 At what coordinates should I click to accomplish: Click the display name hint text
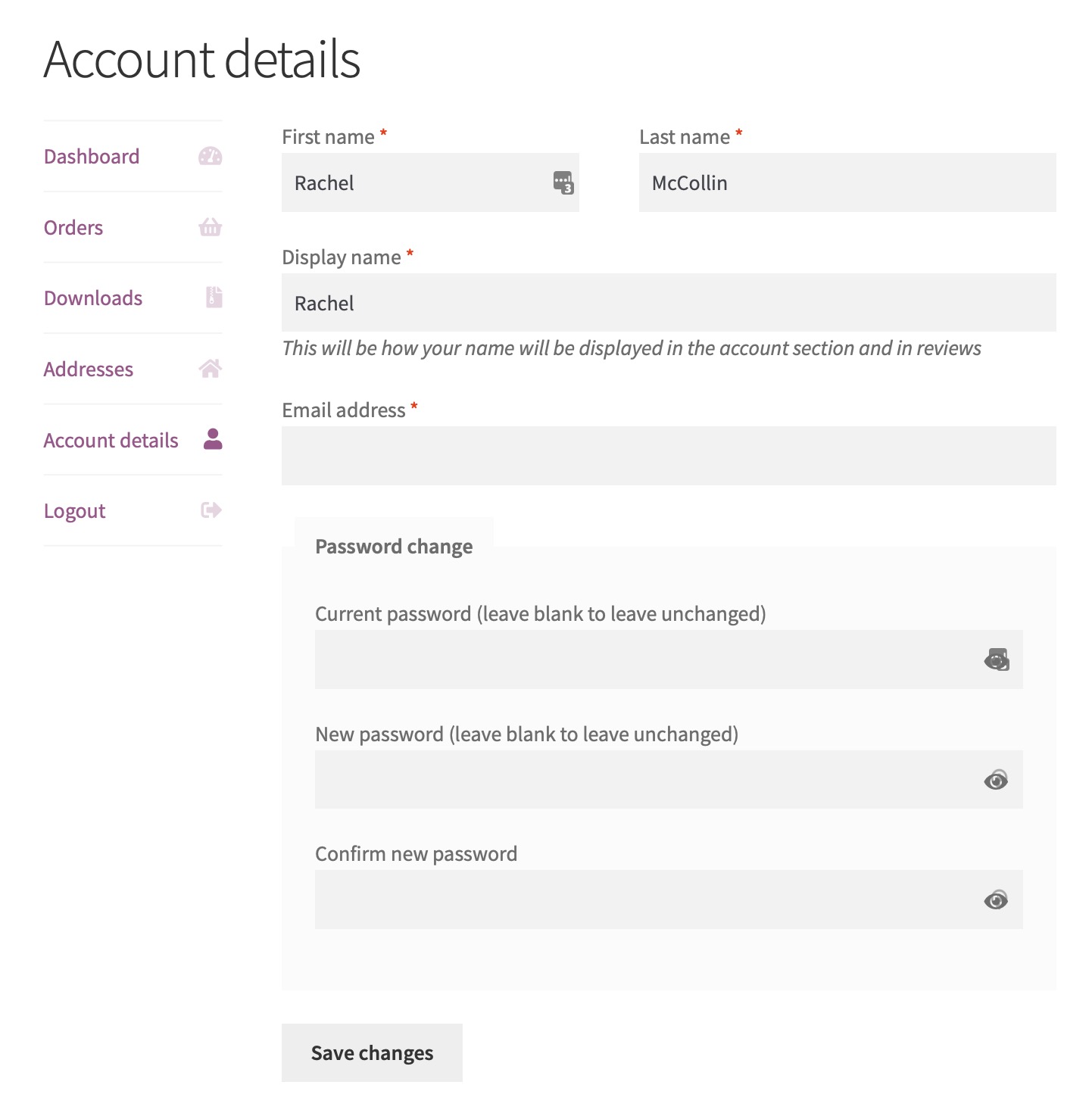[x=632, y=348]
